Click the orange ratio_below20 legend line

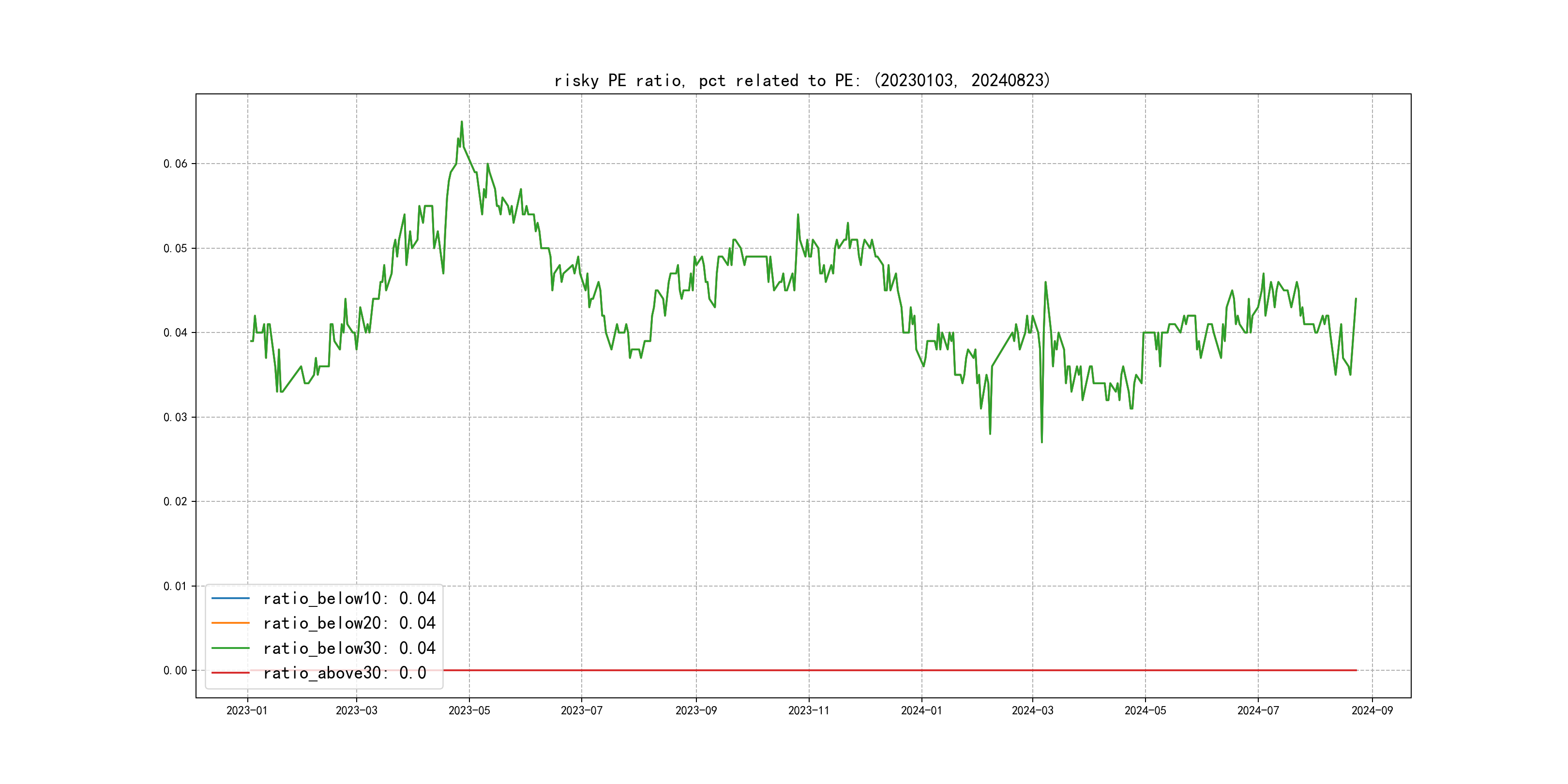[x=230, y=623]
